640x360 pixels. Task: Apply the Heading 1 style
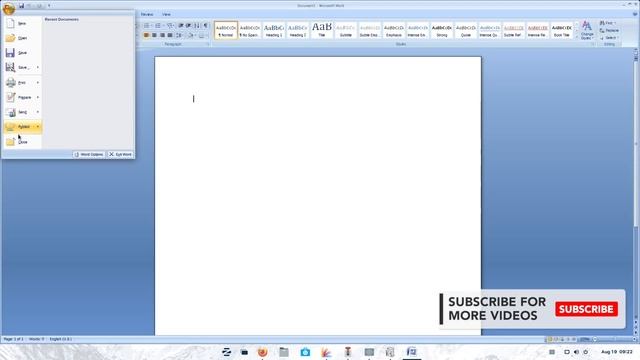click(273, 30)
